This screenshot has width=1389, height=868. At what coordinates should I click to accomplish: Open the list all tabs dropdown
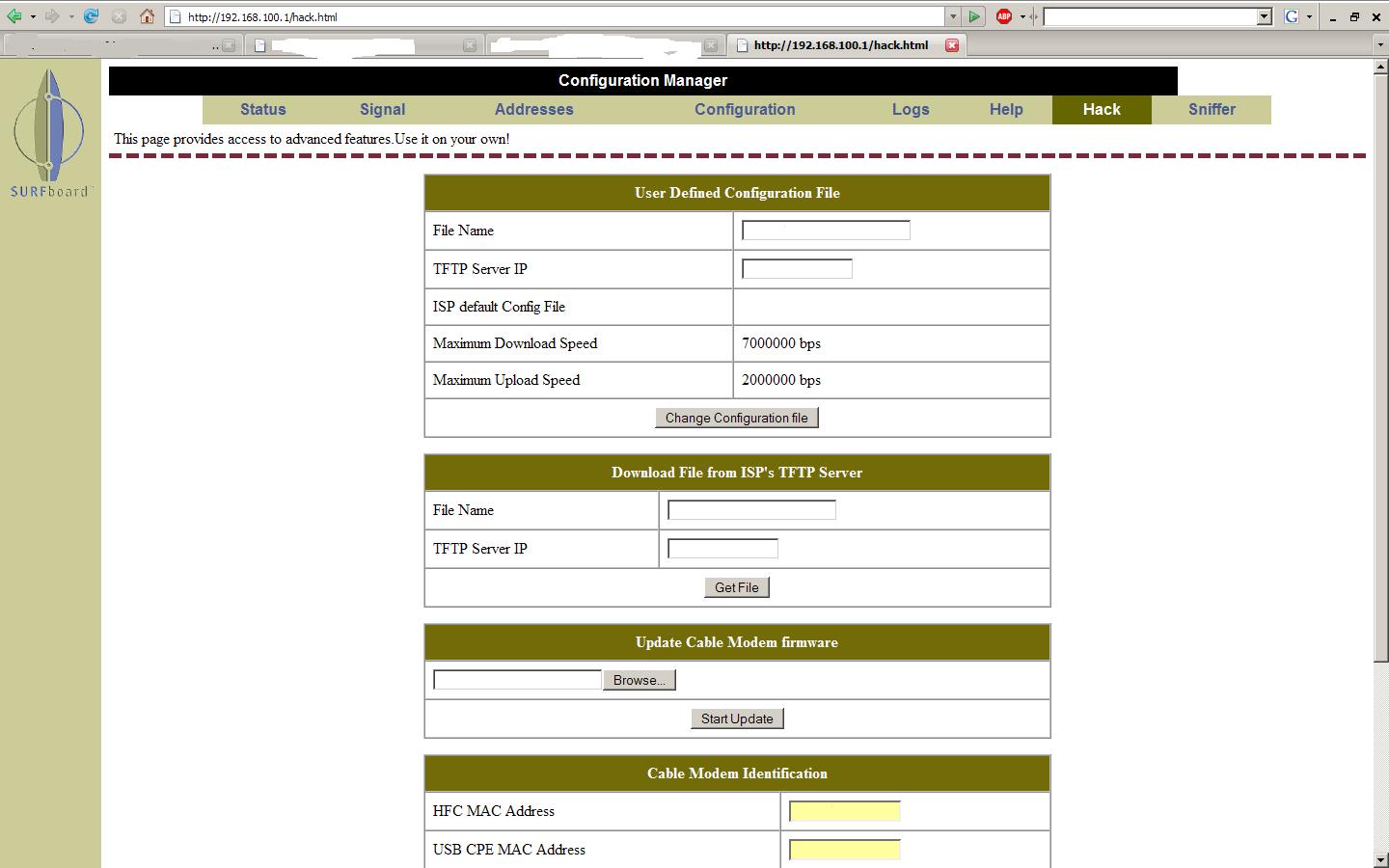pos(1379,45)
